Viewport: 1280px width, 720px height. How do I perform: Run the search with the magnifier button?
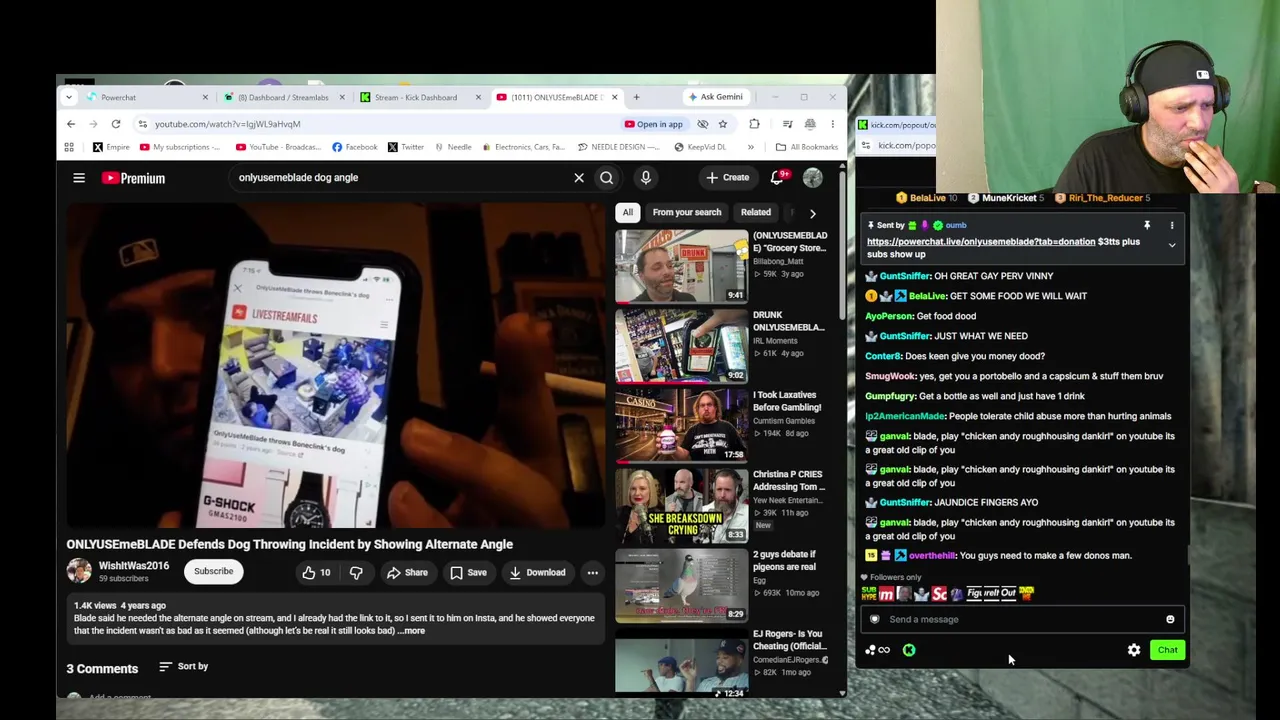click(606, 178)
